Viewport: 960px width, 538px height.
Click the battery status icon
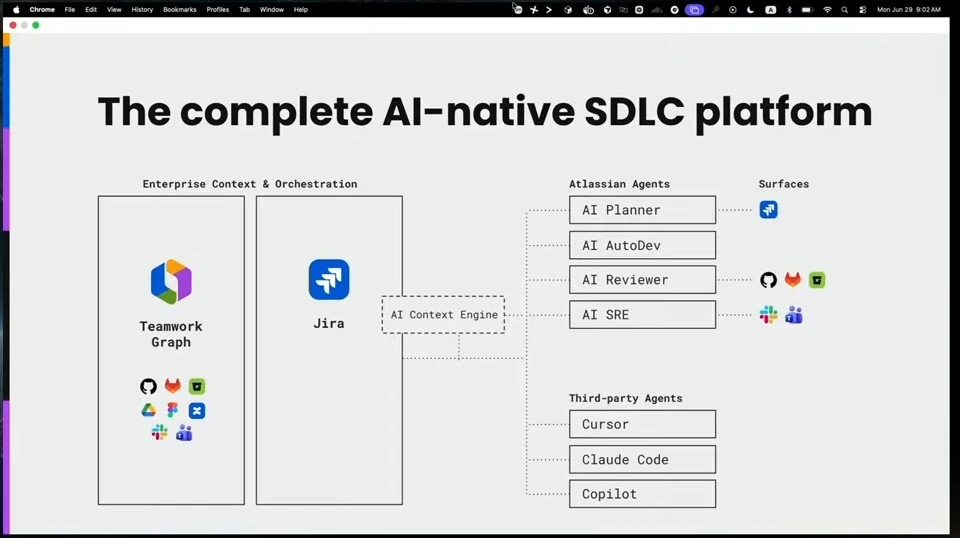pyautogui.click(x=808, y=10)
